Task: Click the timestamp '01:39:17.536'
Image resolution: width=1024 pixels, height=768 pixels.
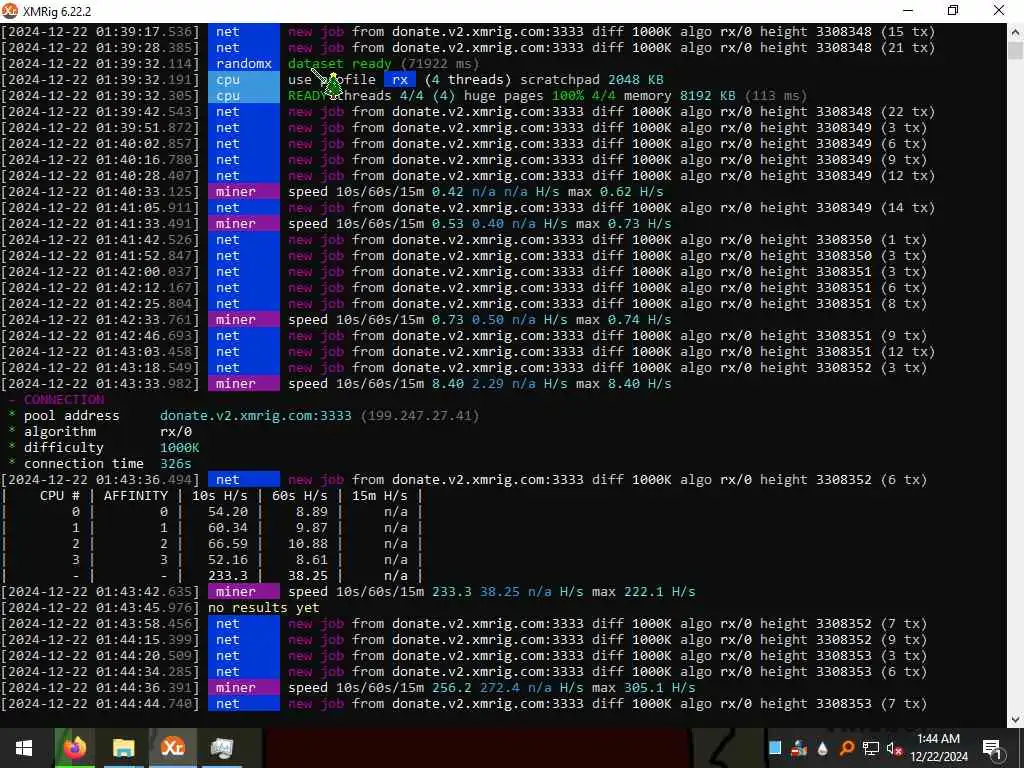Action: pyautogui.click(x=144, y=31)
